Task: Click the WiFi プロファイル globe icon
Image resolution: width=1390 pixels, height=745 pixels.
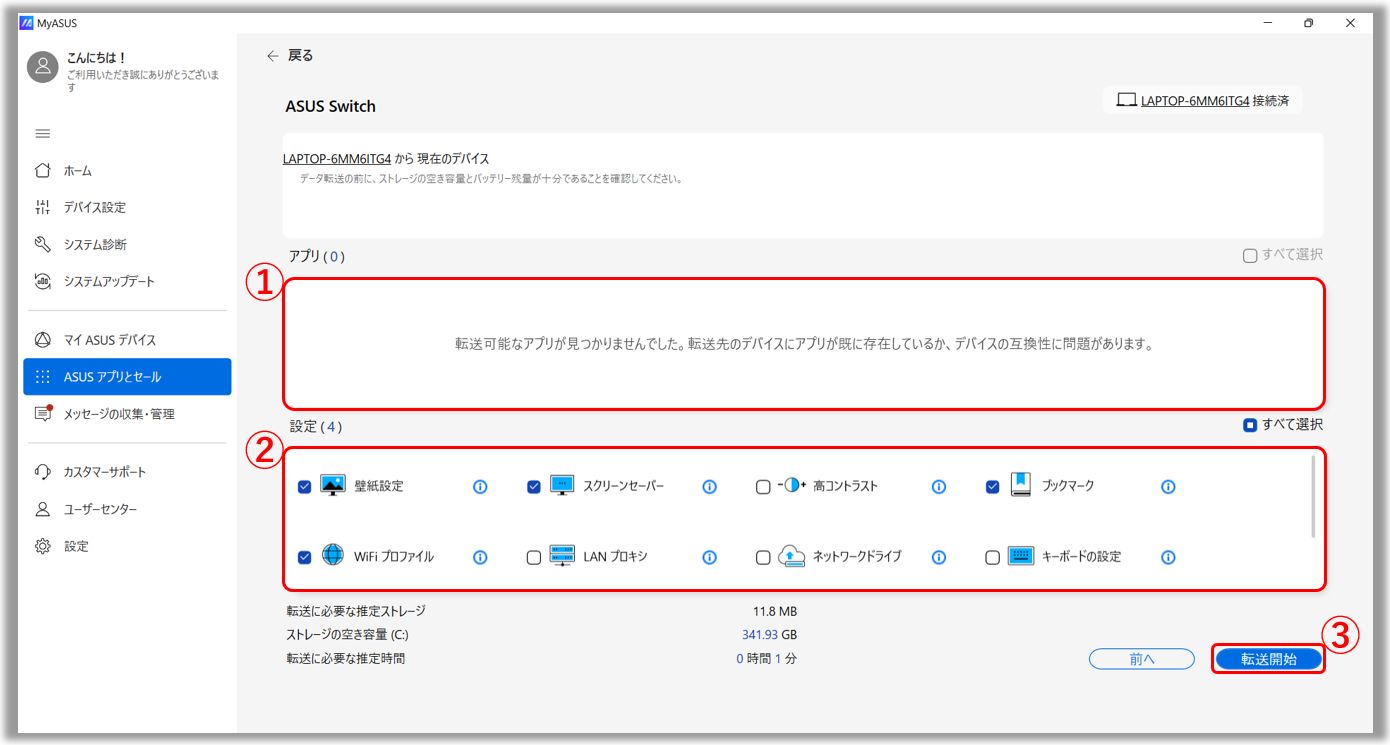Action: pos(333,556)
